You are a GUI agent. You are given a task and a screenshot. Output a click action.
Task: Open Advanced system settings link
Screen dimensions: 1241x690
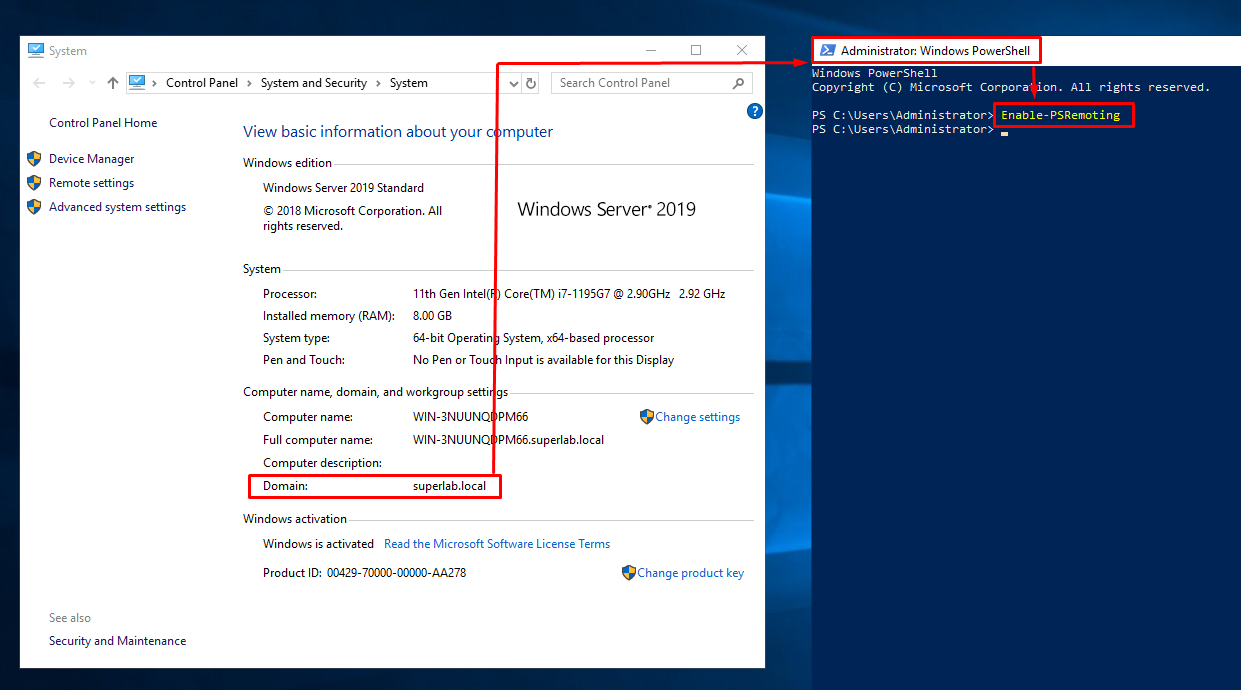(x=117, y=207)
